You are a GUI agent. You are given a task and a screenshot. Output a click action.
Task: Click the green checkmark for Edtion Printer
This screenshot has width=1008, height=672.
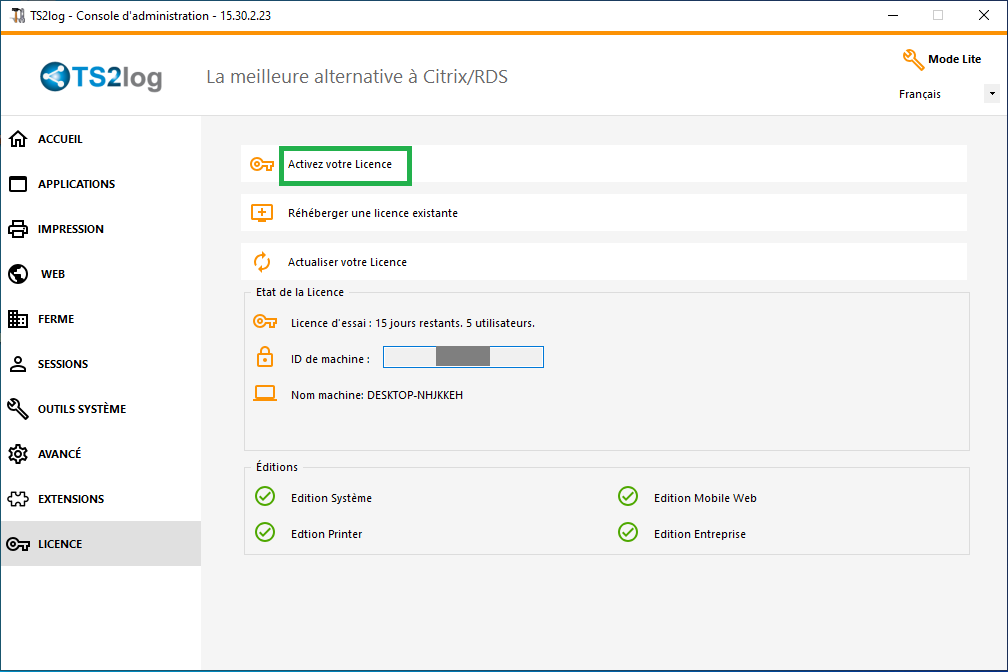pos(265,532)
